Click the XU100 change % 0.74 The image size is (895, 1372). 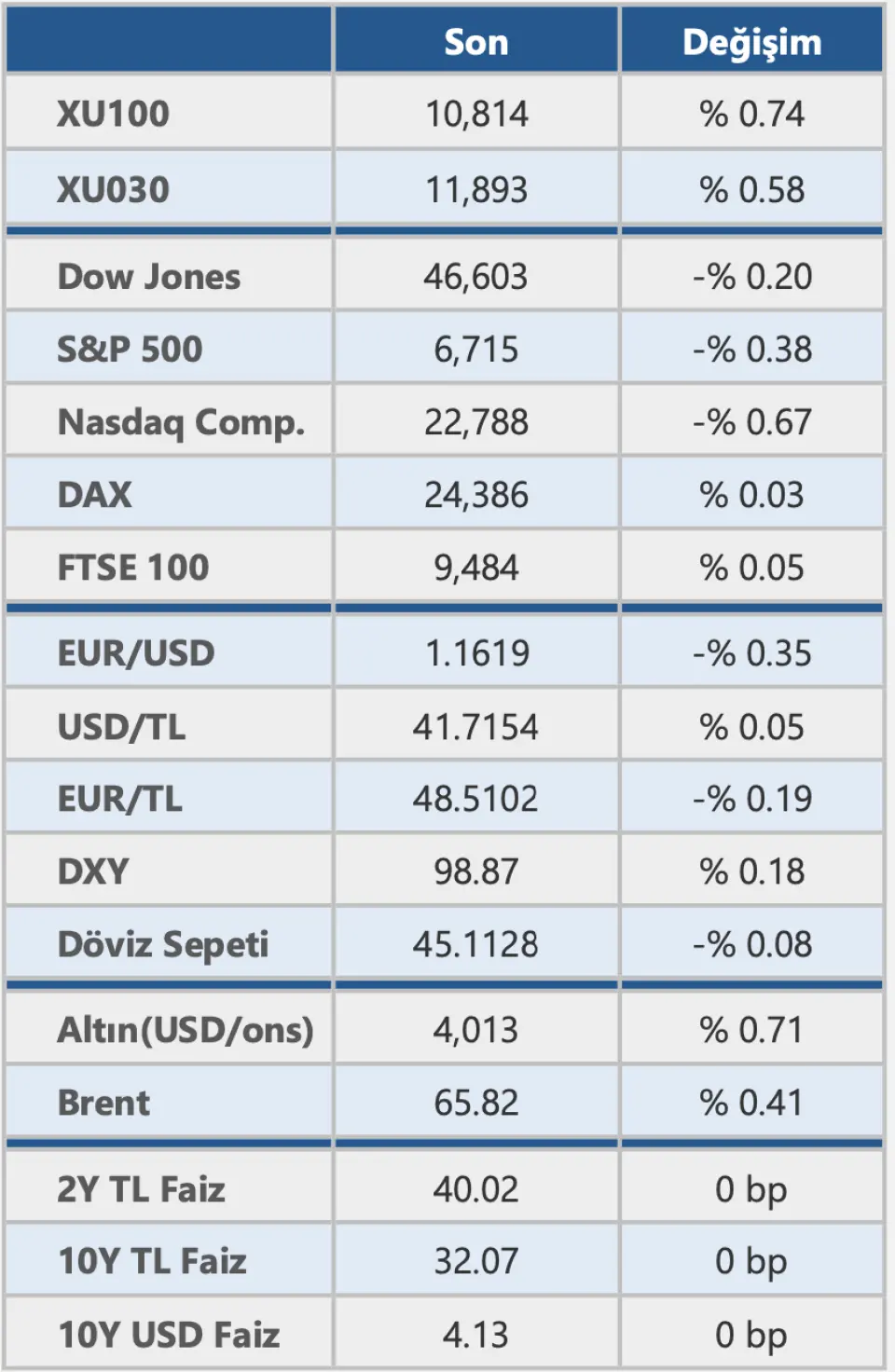point(751,114)
